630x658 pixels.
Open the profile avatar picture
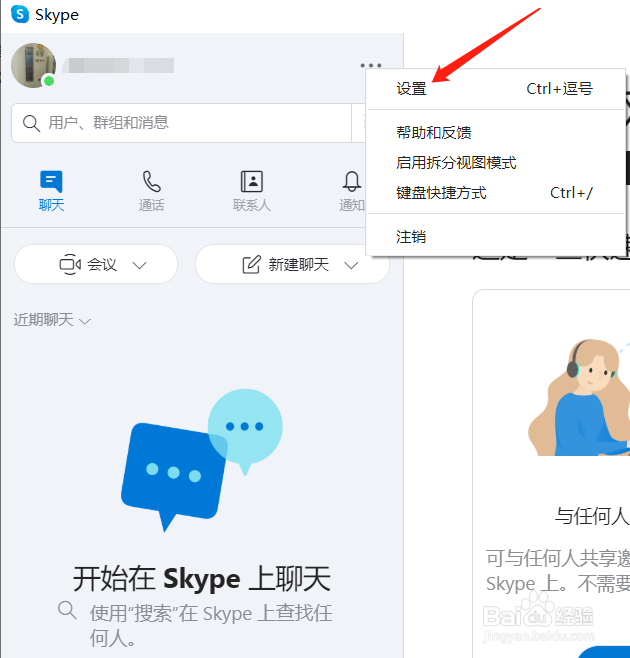pos(34,65)
